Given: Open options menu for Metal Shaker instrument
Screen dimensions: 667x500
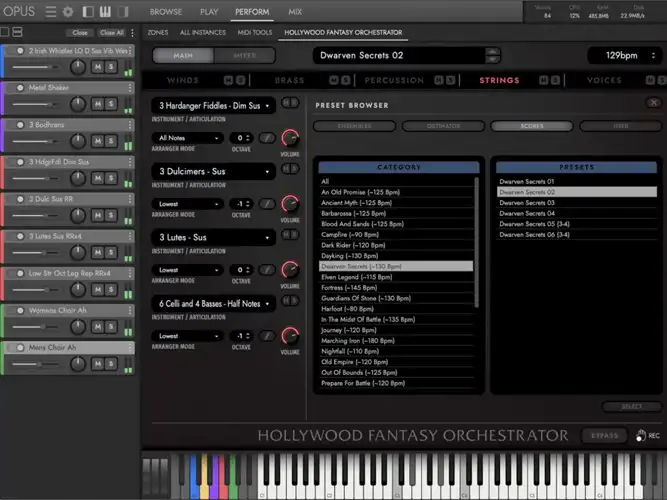Looking at the screenshot, I should pos(130,88).
